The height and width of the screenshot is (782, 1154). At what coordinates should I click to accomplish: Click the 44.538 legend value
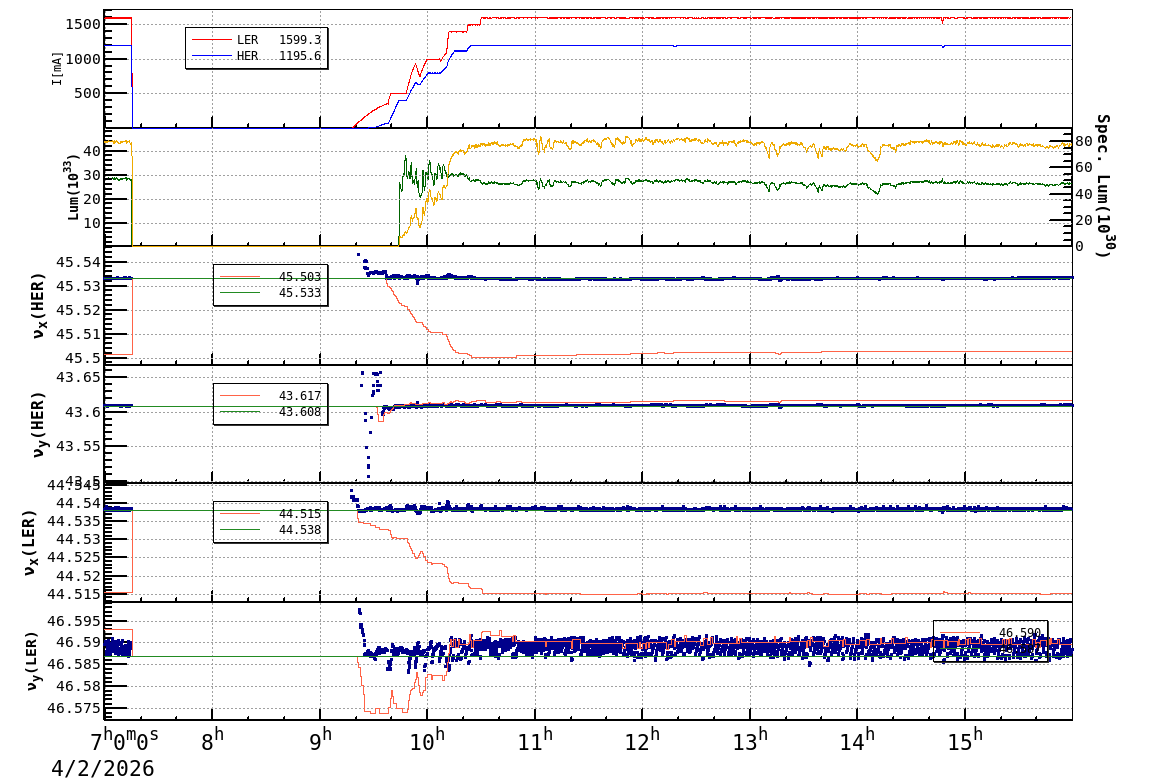tap(300, 530)
